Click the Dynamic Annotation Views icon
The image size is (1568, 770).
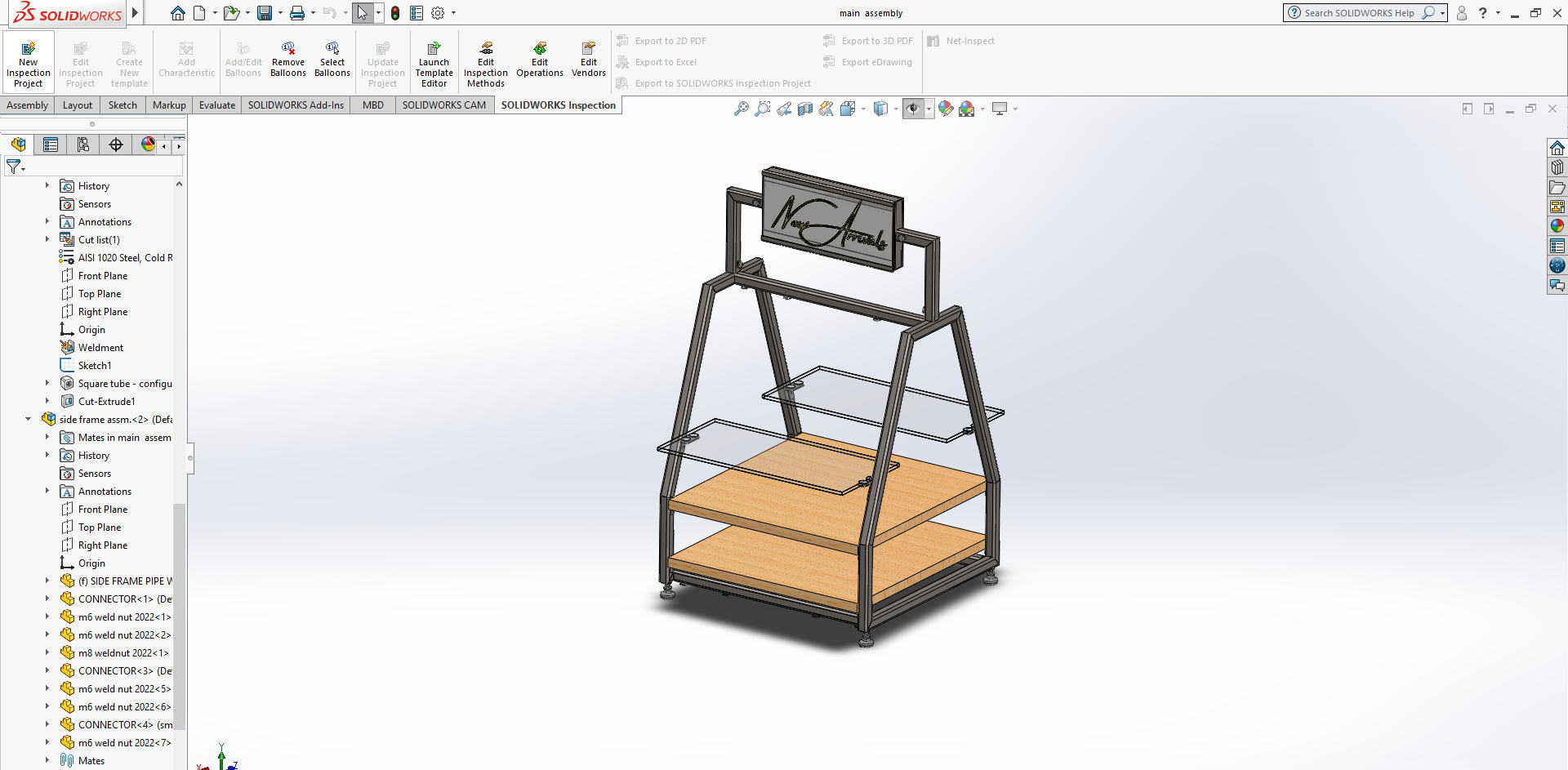coord(826,109)
